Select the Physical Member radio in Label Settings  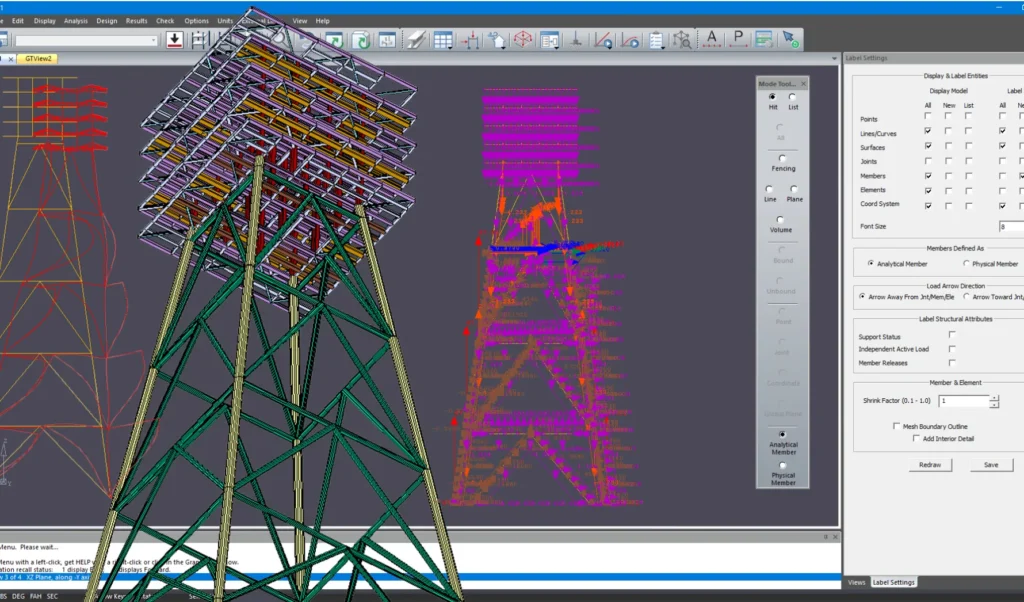point(966,264)
